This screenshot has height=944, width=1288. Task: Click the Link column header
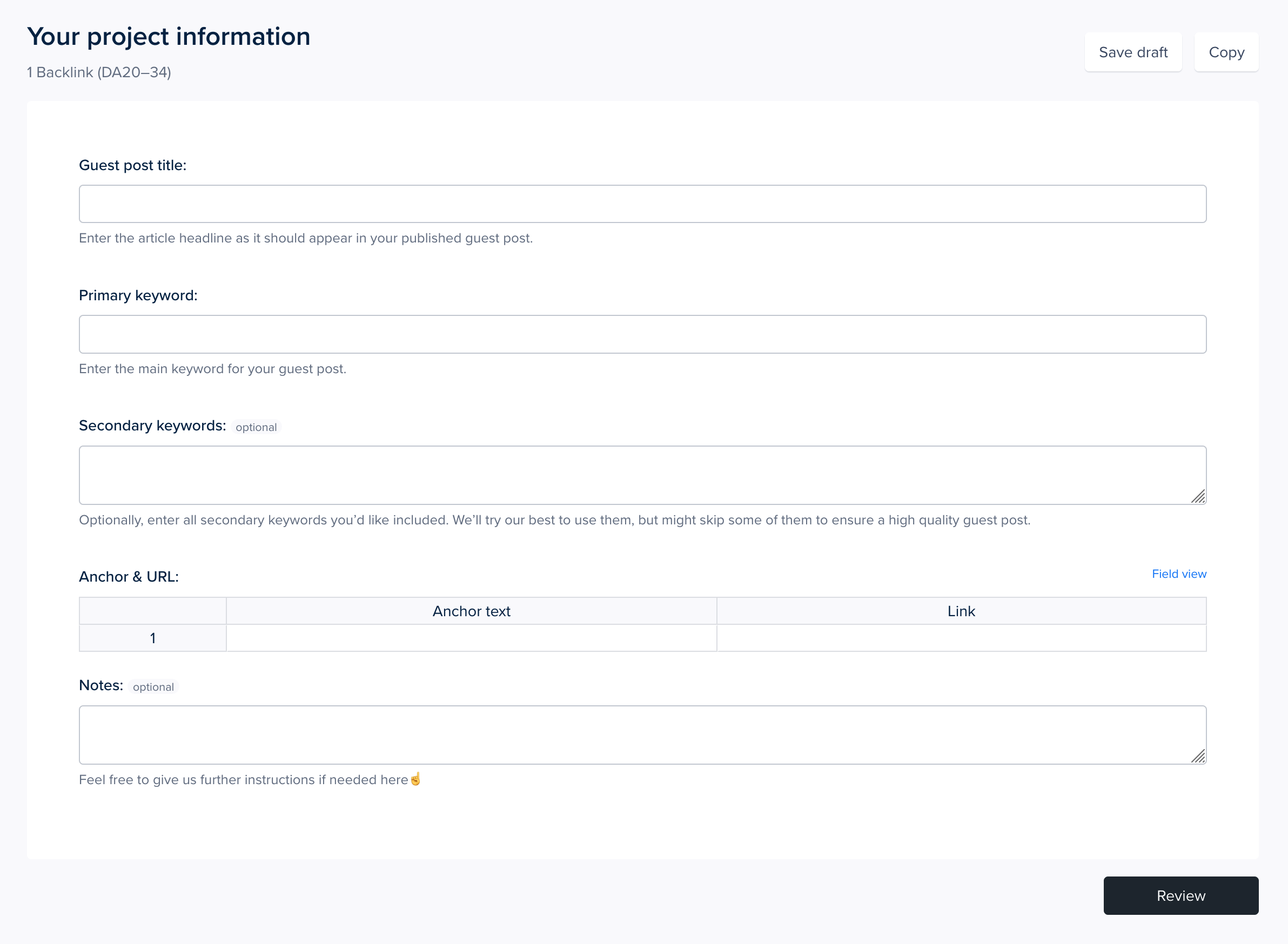coord(961,611)
